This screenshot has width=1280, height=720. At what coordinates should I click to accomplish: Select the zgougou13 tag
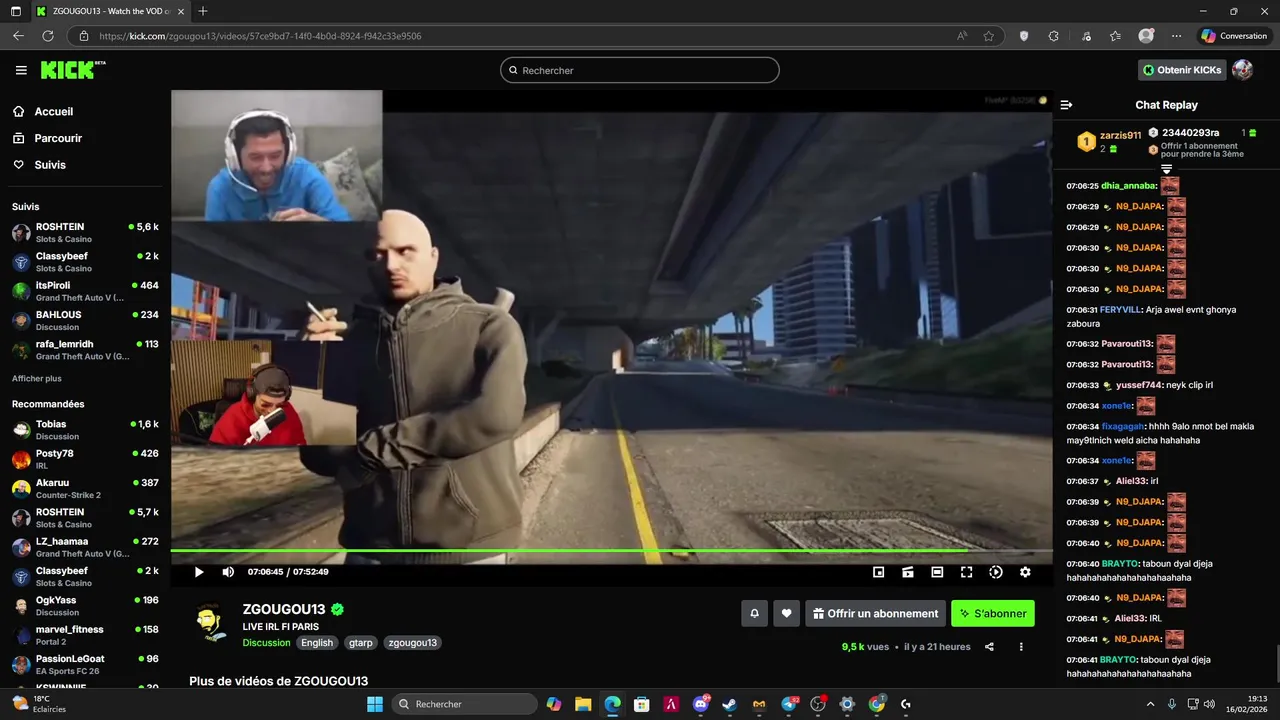coord(412,643)
